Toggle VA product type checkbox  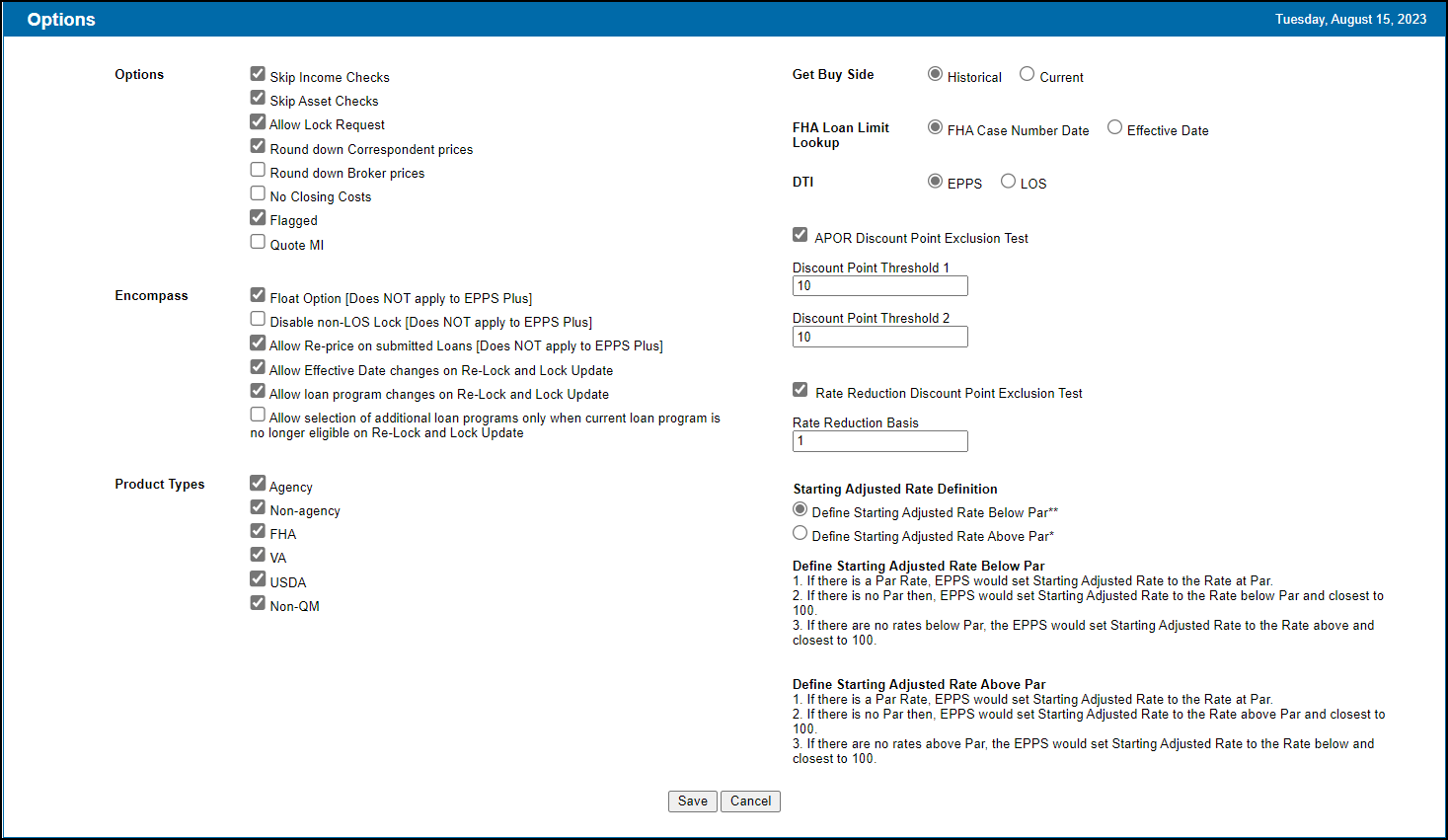coord(258,555)
